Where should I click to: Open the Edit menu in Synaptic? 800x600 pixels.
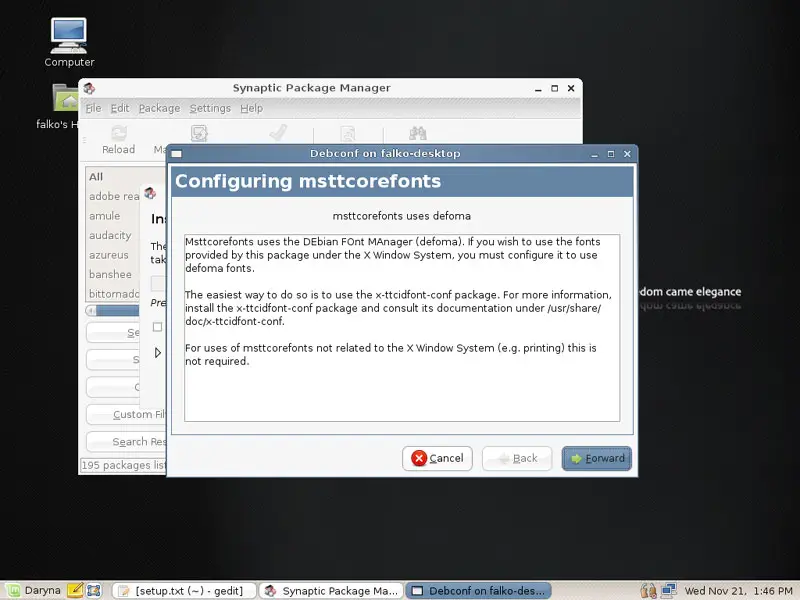pos(120,108)
